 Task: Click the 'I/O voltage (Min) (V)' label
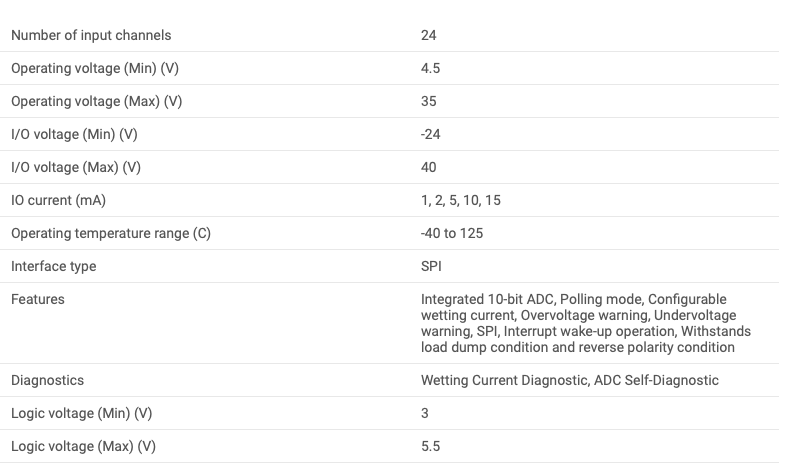(x=74, y=135)
